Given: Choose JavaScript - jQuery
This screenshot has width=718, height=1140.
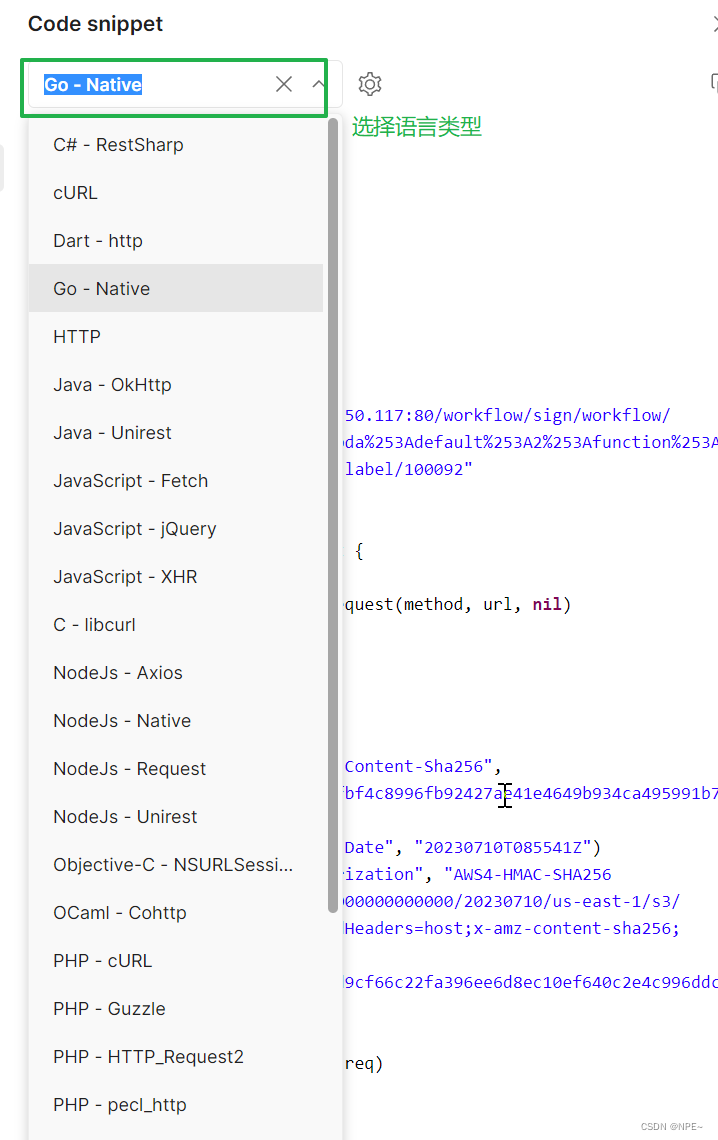Looking at the screenshot, I should click(x=176, y=529).
